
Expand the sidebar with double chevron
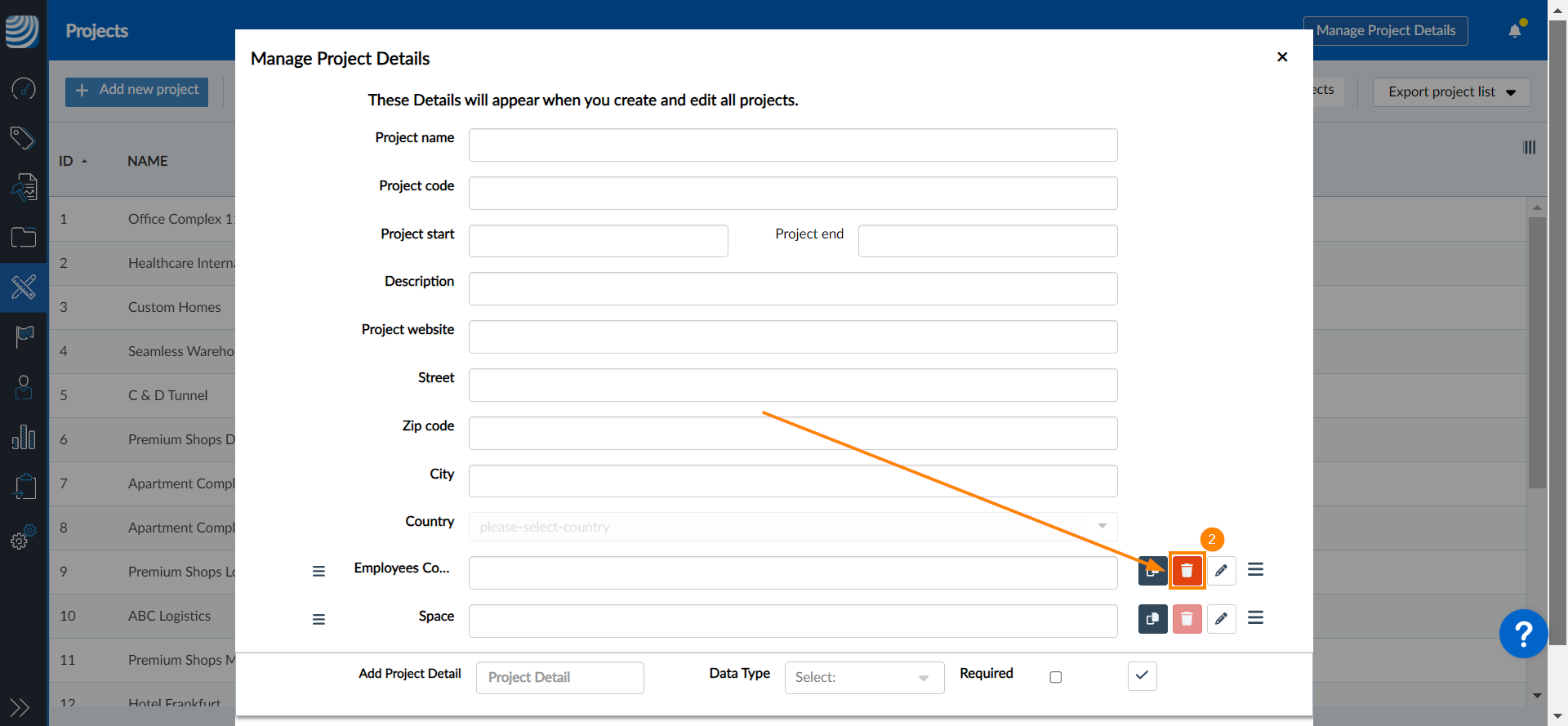[x=20, y=707]
